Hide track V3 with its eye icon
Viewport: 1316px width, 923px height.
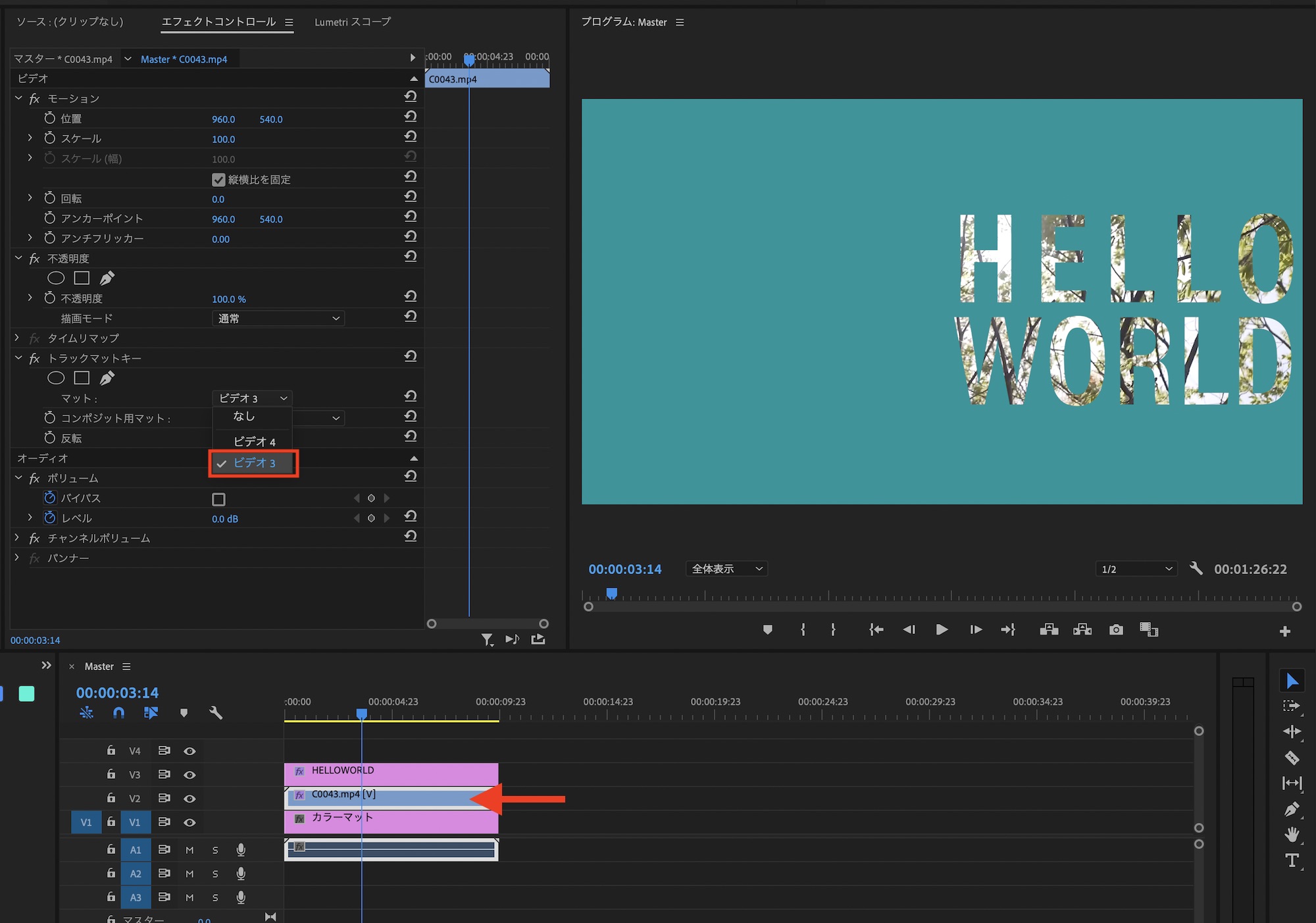click(190, 775)
